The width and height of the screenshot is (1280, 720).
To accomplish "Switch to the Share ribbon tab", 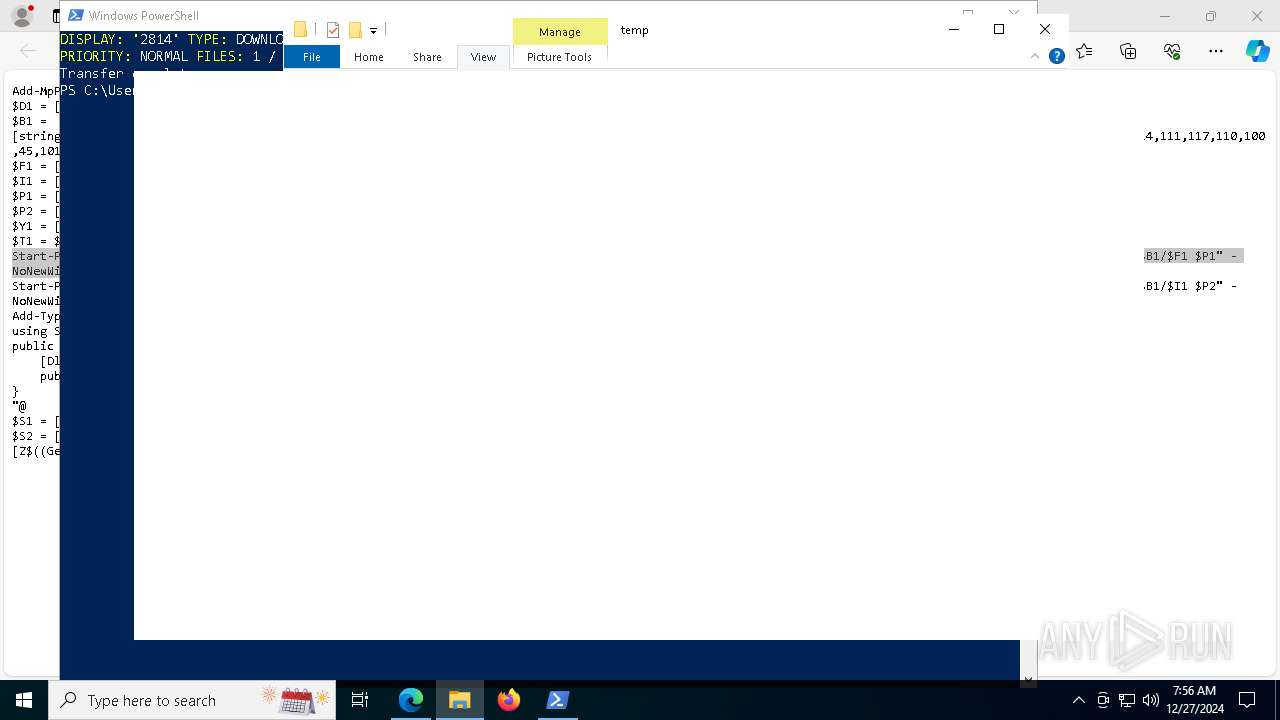I will [x=427, y=57].
